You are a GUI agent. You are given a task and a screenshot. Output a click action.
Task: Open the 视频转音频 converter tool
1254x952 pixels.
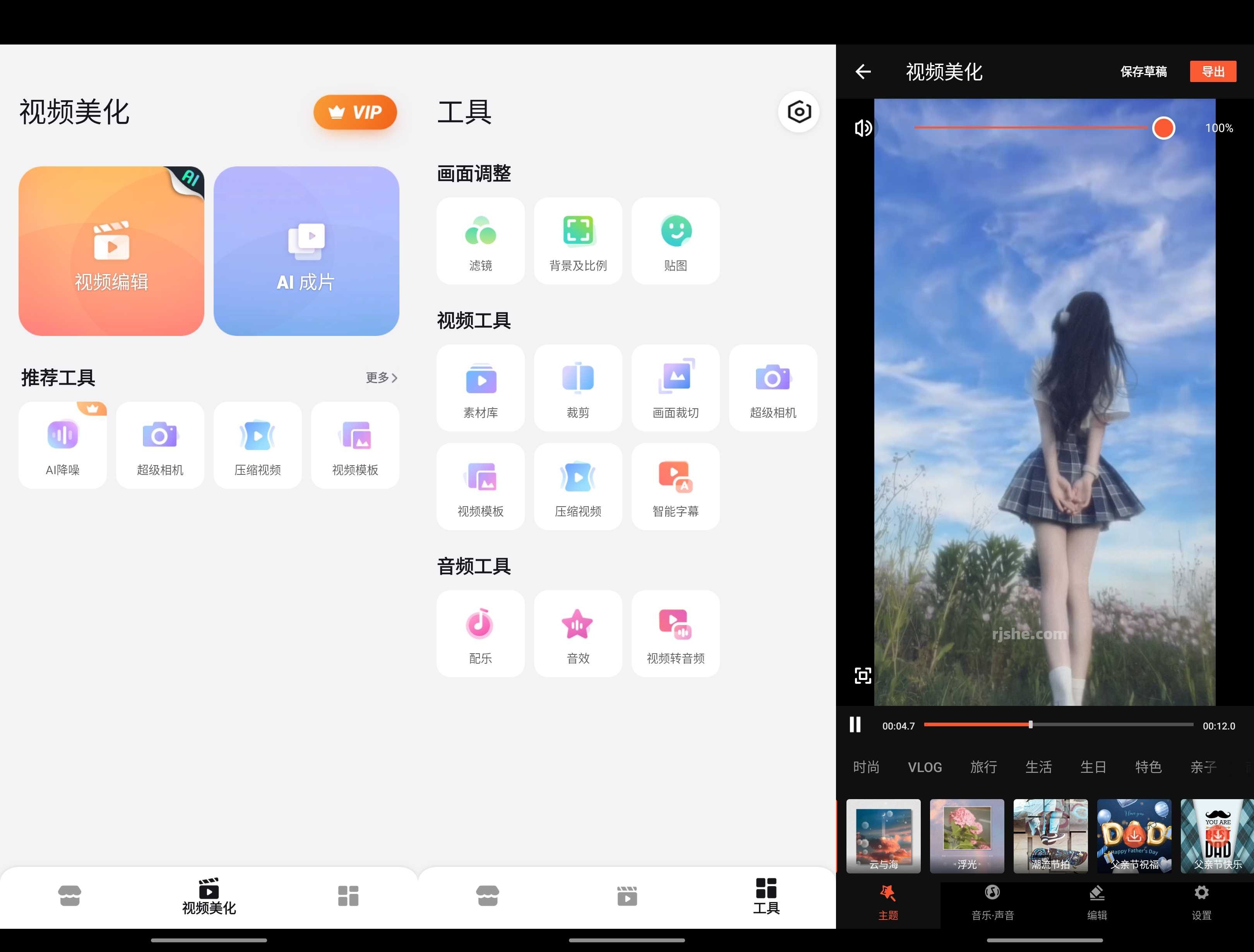pos(675,634)
